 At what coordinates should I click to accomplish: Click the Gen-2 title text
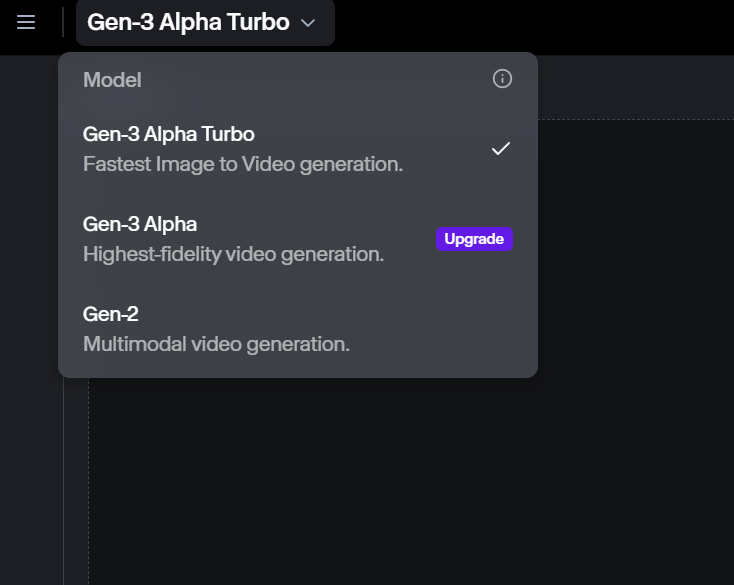pyautogui.click(x=110, y=314)
